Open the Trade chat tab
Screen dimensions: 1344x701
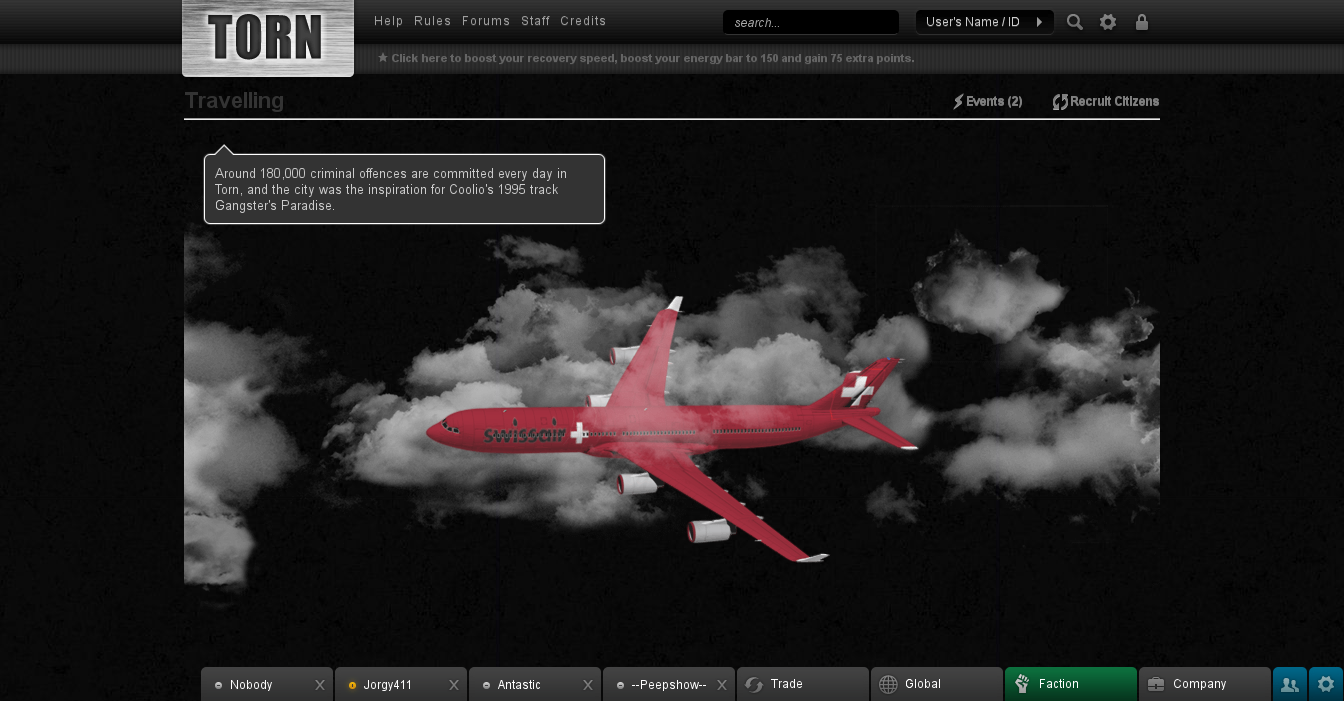tap(803, 684)
